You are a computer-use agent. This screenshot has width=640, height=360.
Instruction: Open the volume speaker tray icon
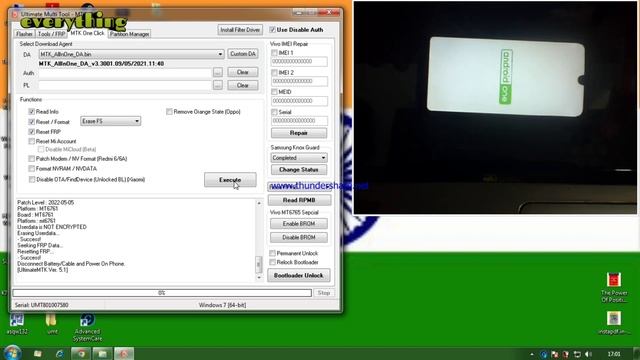click(x=588, y=354)
